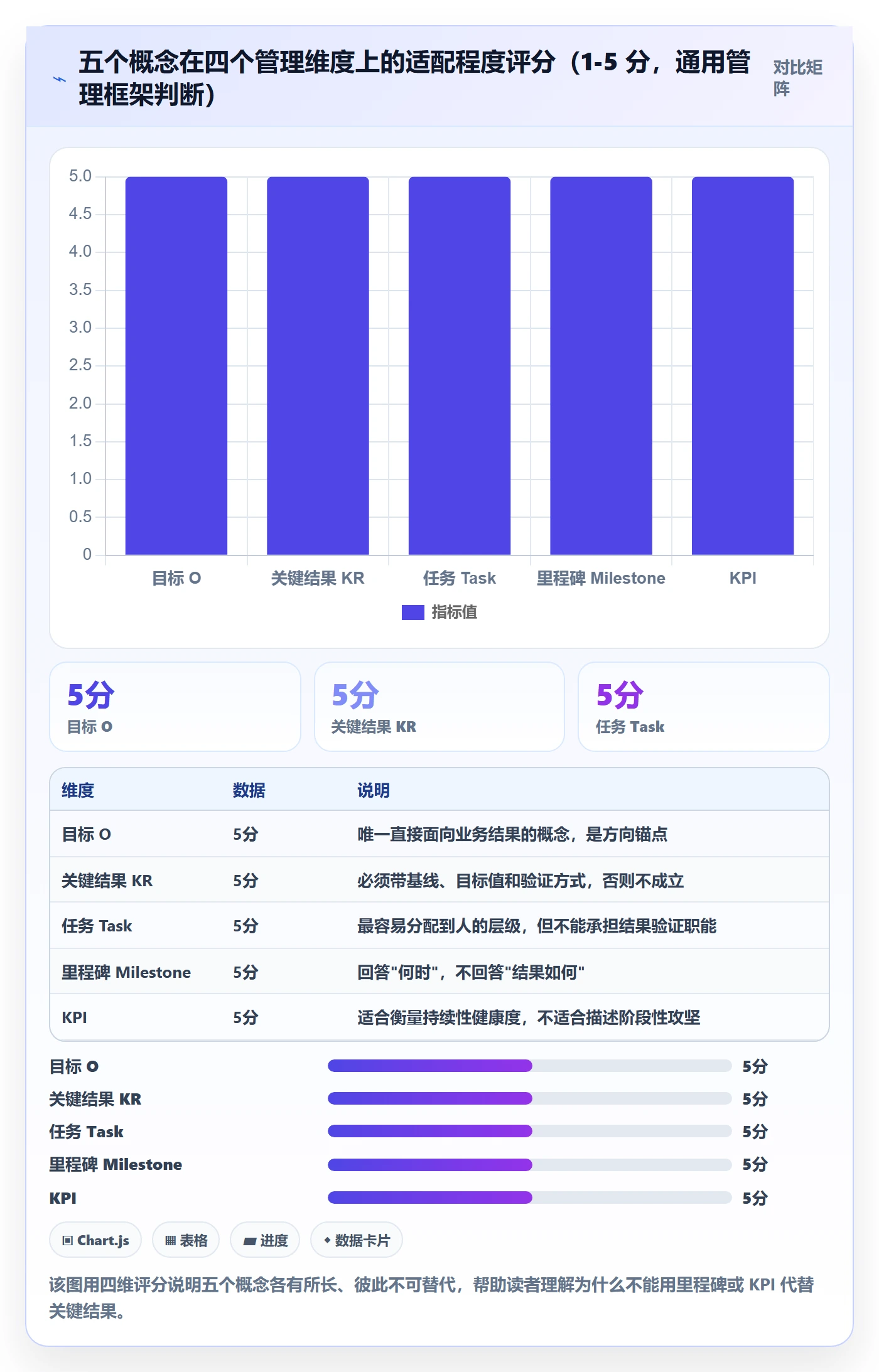The image size is (879, 1372).
Task: Click the KPI progress bar
Action: (x=529, y=1198)
